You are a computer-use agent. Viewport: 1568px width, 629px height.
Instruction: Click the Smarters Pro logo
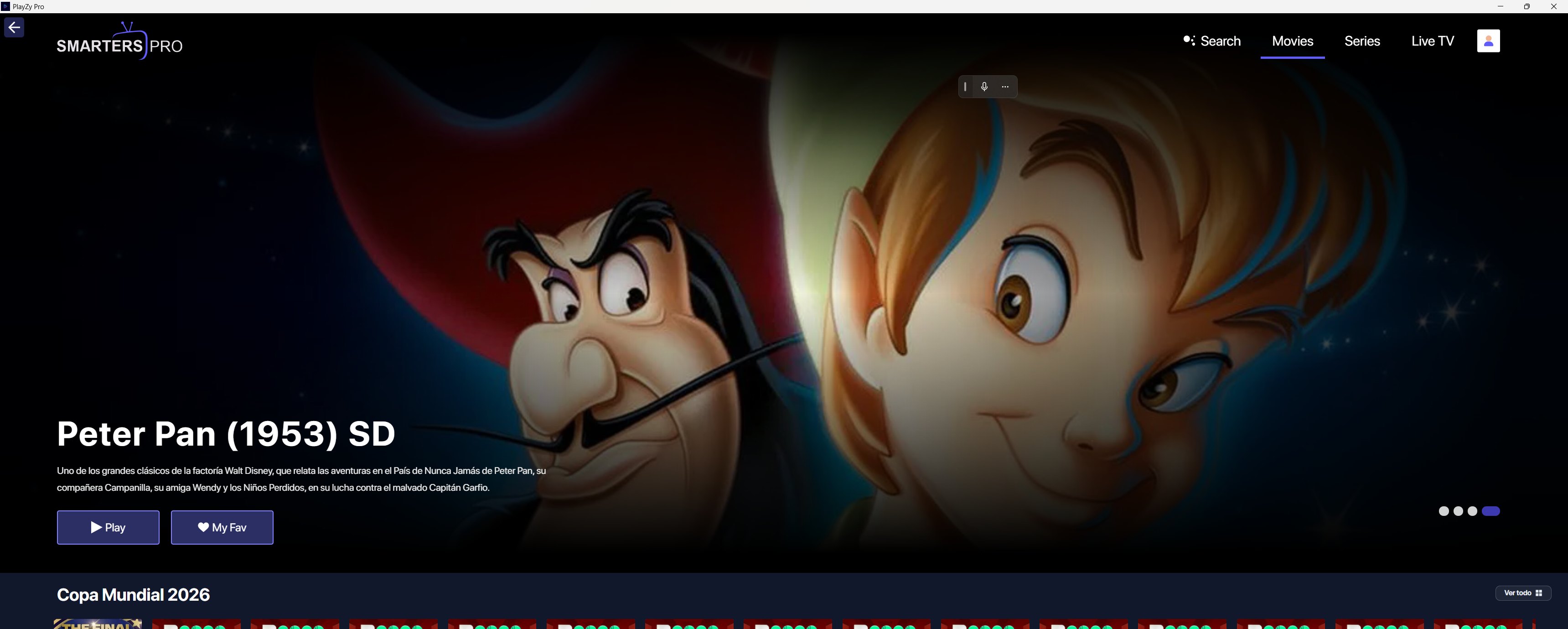pos(120,42)
